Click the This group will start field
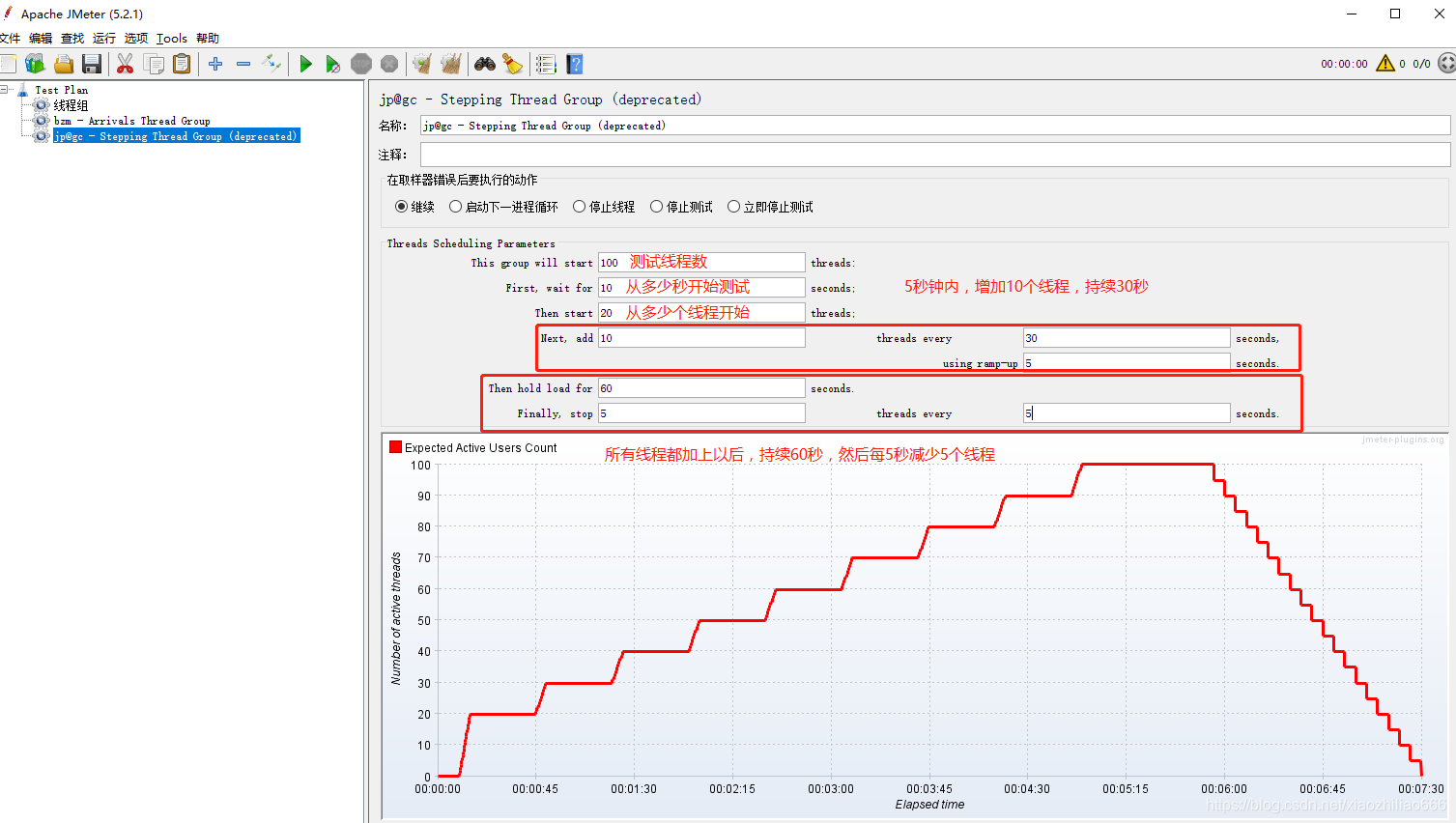Image resolution: width=1456 pixels, height=823 pixels. [x=701, y=263]
